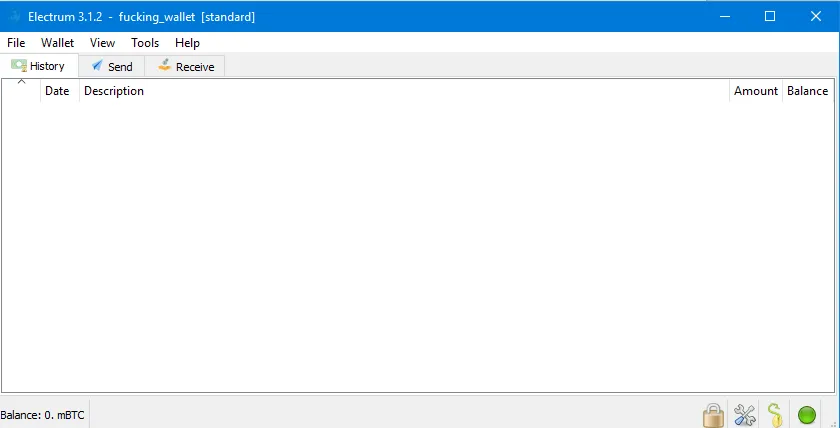Sort transactions by the Date column
The height and width of the screenshot is (428, 840).
pyautogui.click(x=57, y=91)
